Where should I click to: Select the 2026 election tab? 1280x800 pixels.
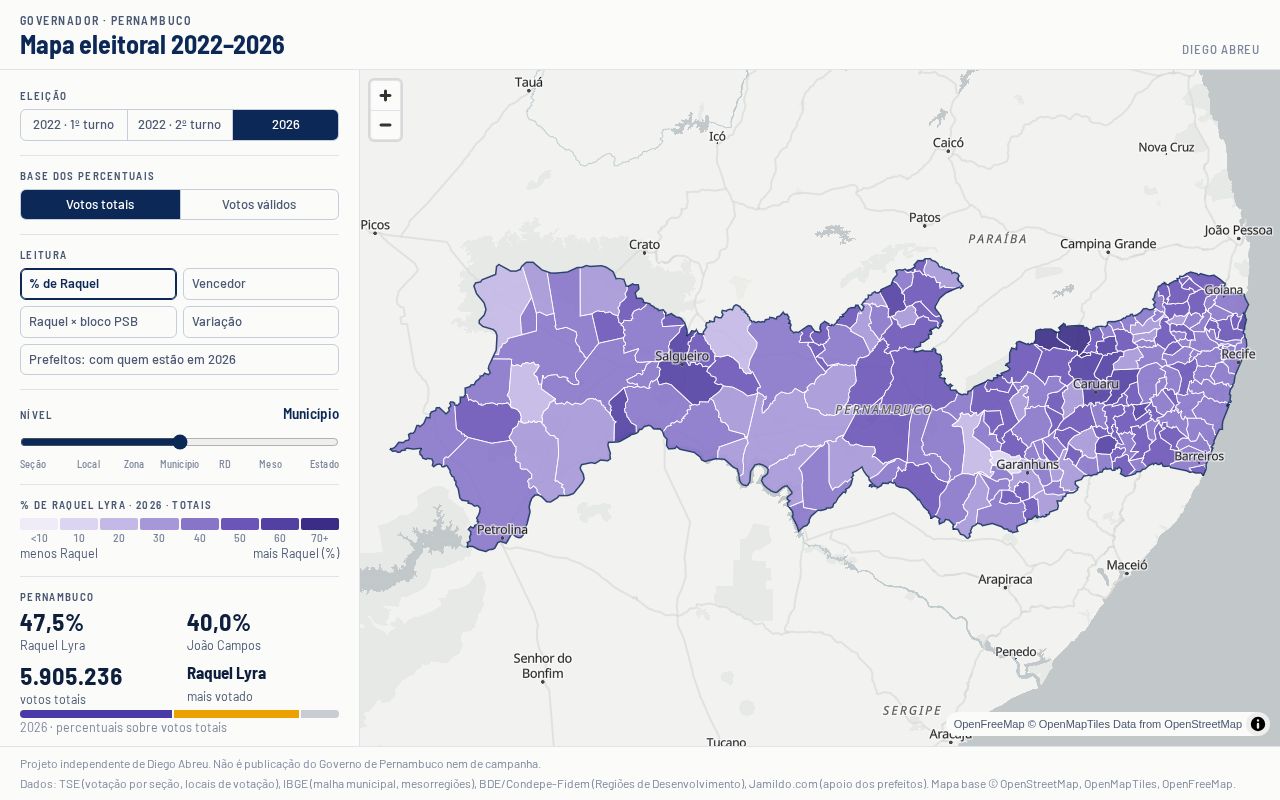286,125
